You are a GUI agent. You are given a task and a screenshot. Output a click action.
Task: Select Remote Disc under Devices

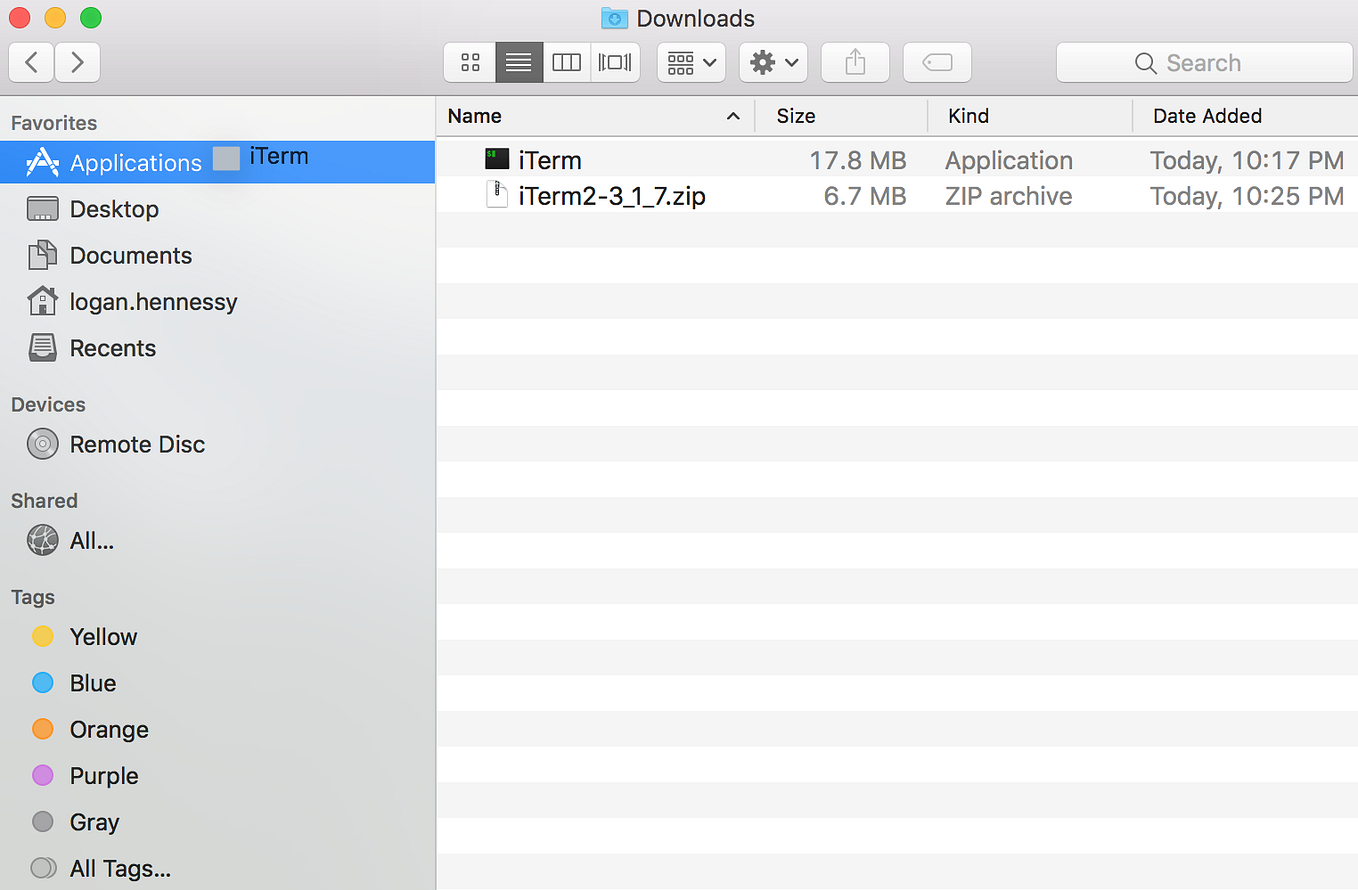(217, 444)
